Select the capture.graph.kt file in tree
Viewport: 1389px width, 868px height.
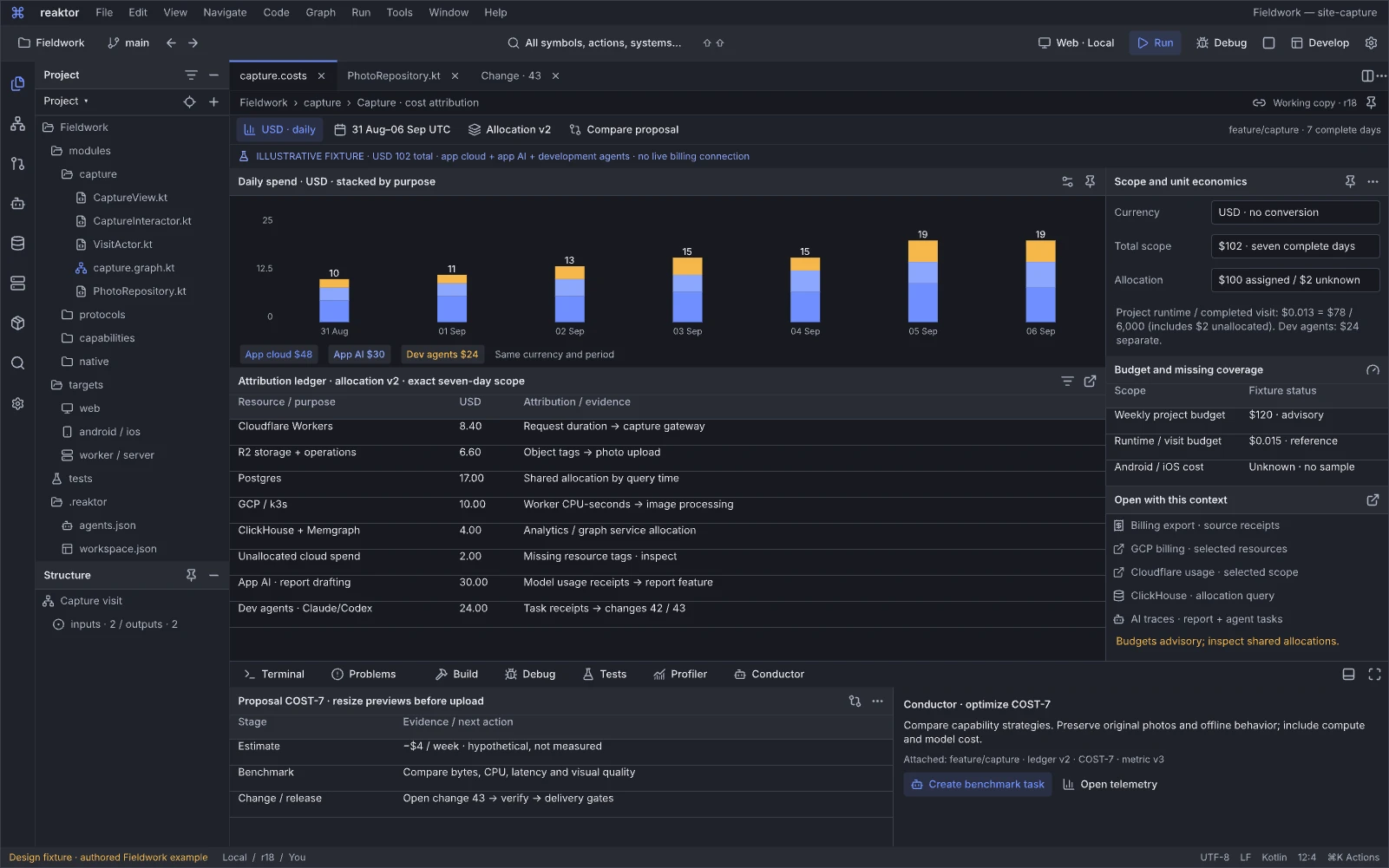coord(134,268)
